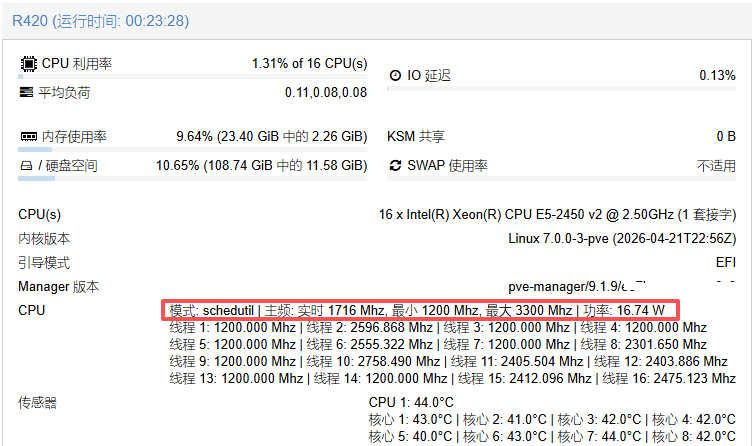Click 核心 7: 44.0°C temperature
Viewport: 752px width, 446px height.
(x=599, y=436)
